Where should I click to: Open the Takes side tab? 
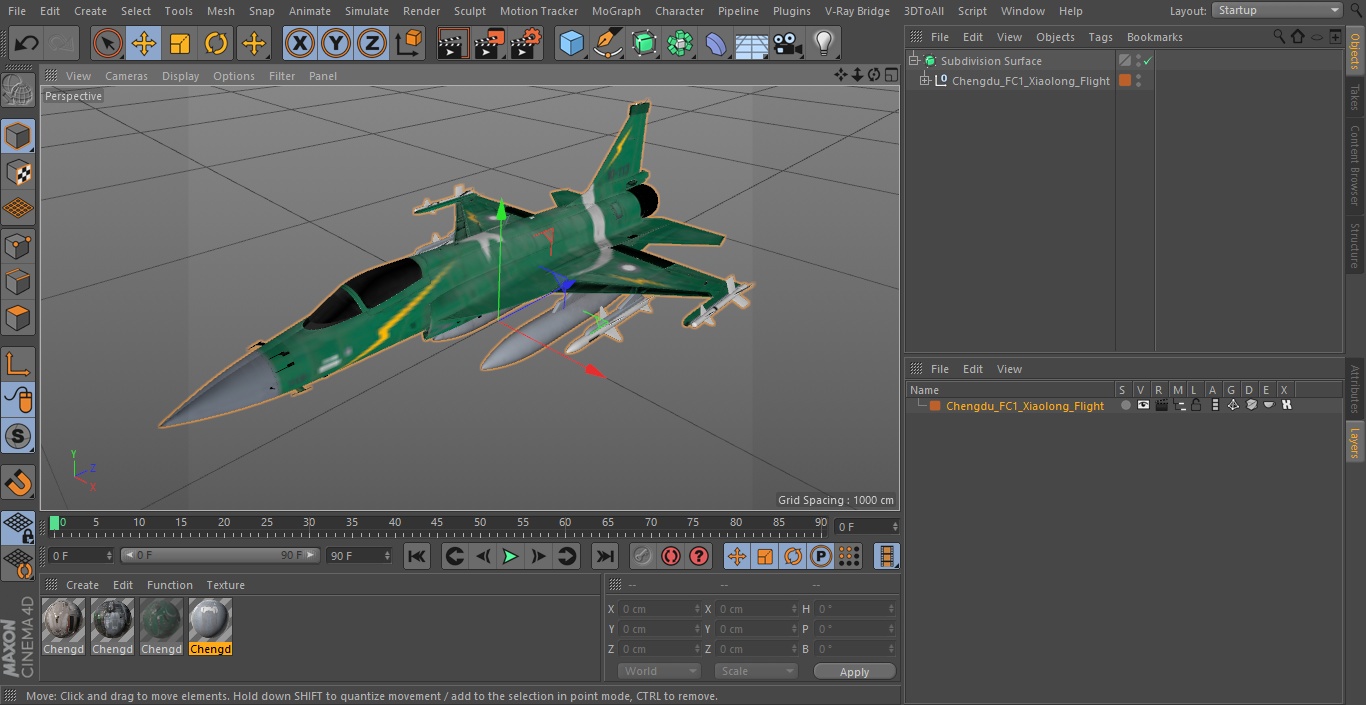click(1355, 97)
